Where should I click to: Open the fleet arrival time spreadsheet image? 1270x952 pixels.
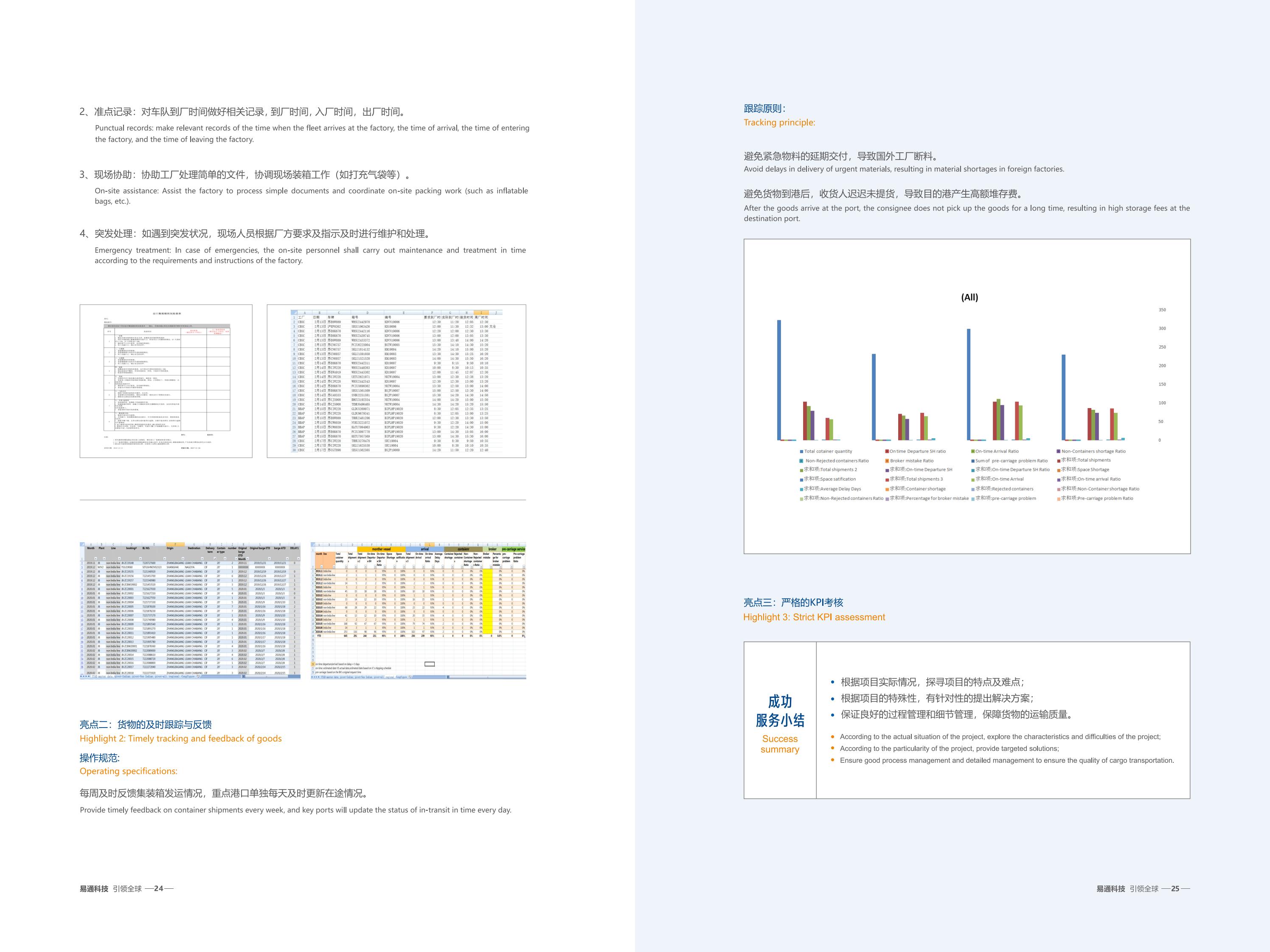click(397, 381)
